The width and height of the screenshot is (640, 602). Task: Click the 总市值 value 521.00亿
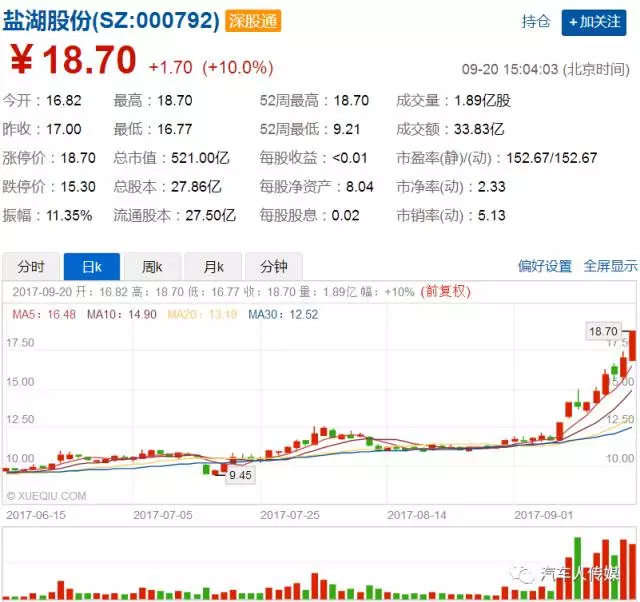tap(200, 158)
